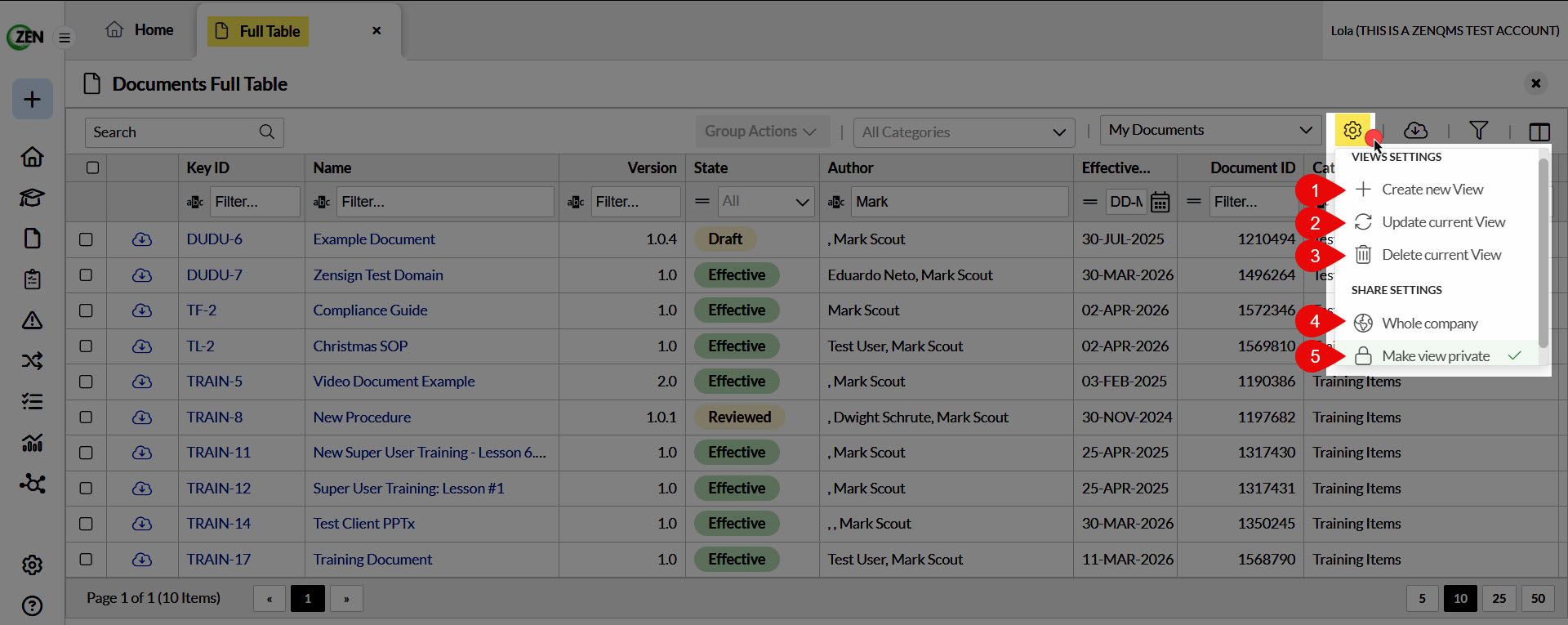Sort by the Version column header
1568x625 pixels.
(x=652, y=167)
